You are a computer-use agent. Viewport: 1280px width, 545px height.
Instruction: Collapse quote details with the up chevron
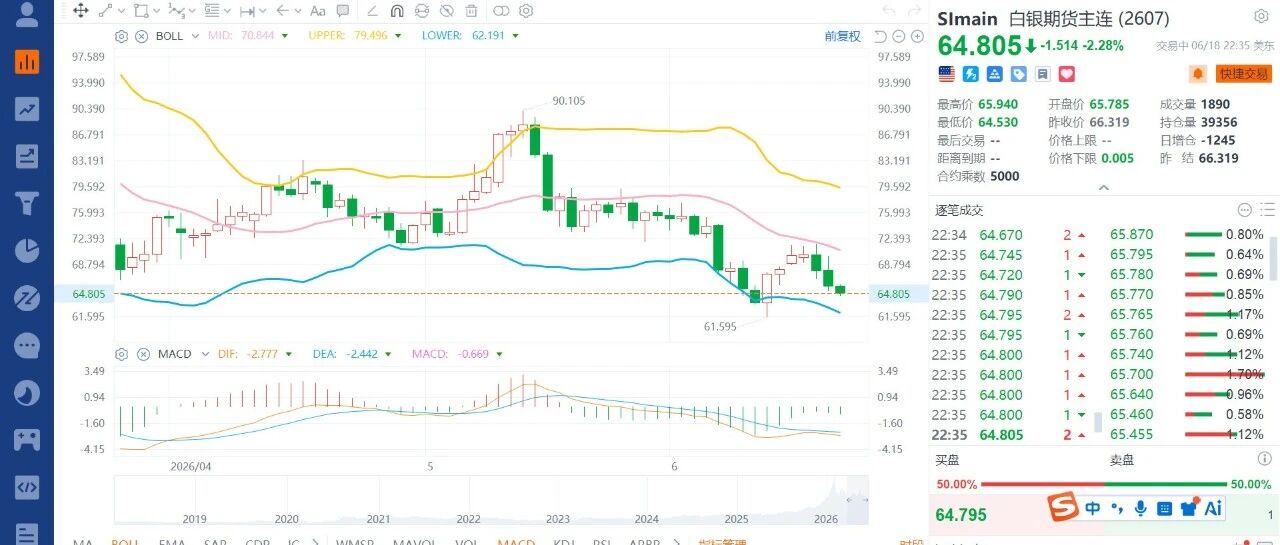click(x=1104, y=187)
